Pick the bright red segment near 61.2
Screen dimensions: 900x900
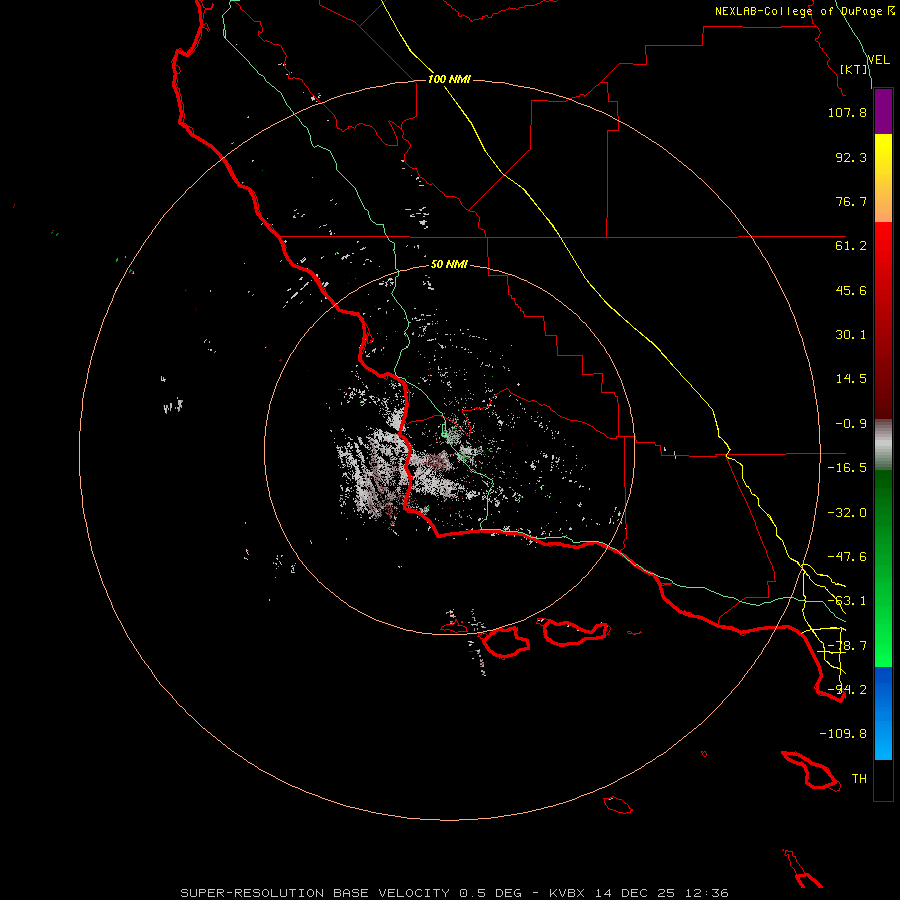(x=883, y=247)
